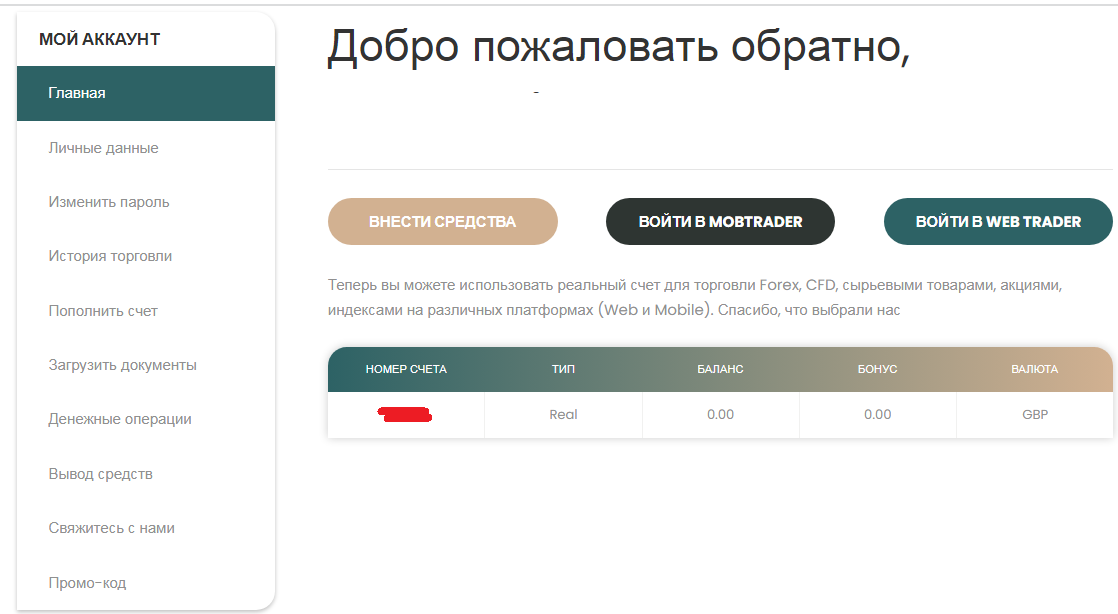Click the Бонус column header

(877, 369)
